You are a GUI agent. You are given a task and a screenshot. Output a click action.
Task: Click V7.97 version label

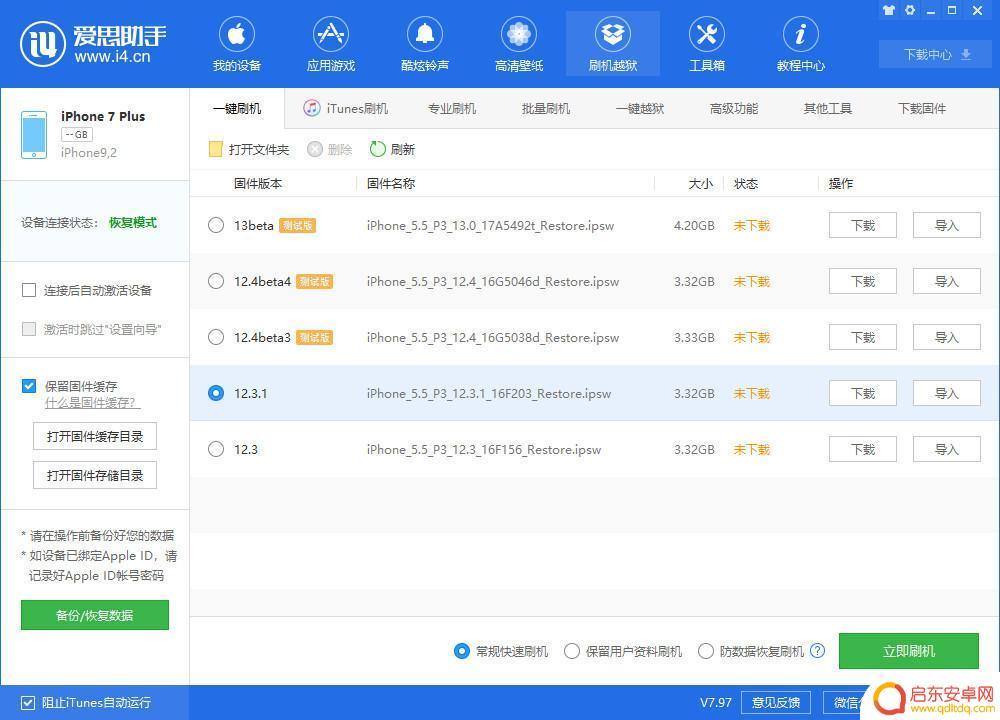(716, 703)
